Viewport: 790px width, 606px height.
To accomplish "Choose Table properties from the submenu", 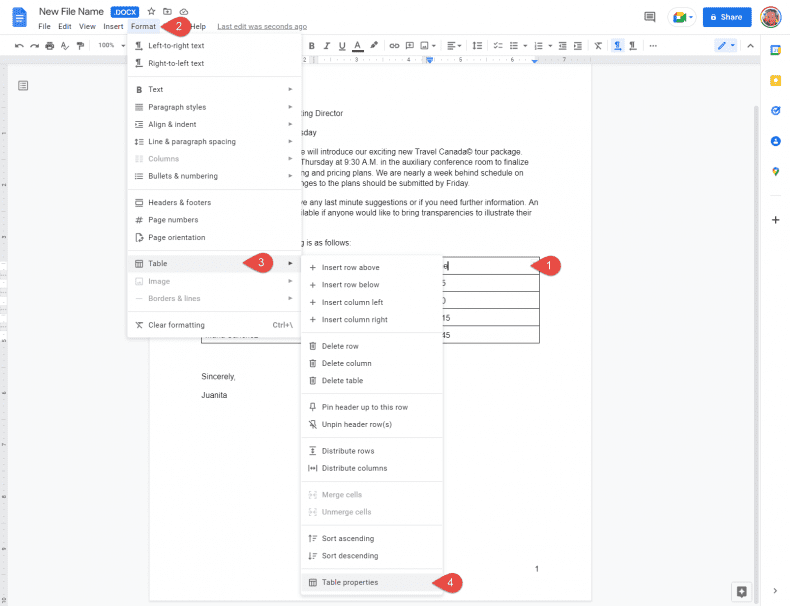I will tap(350, 582).
